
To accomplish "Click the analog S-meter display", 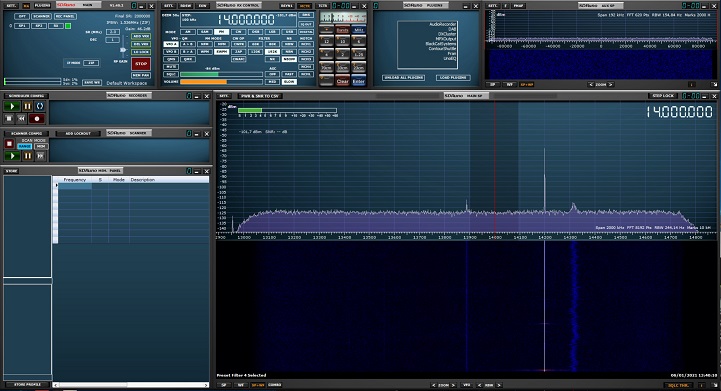I will coord(343,17).
